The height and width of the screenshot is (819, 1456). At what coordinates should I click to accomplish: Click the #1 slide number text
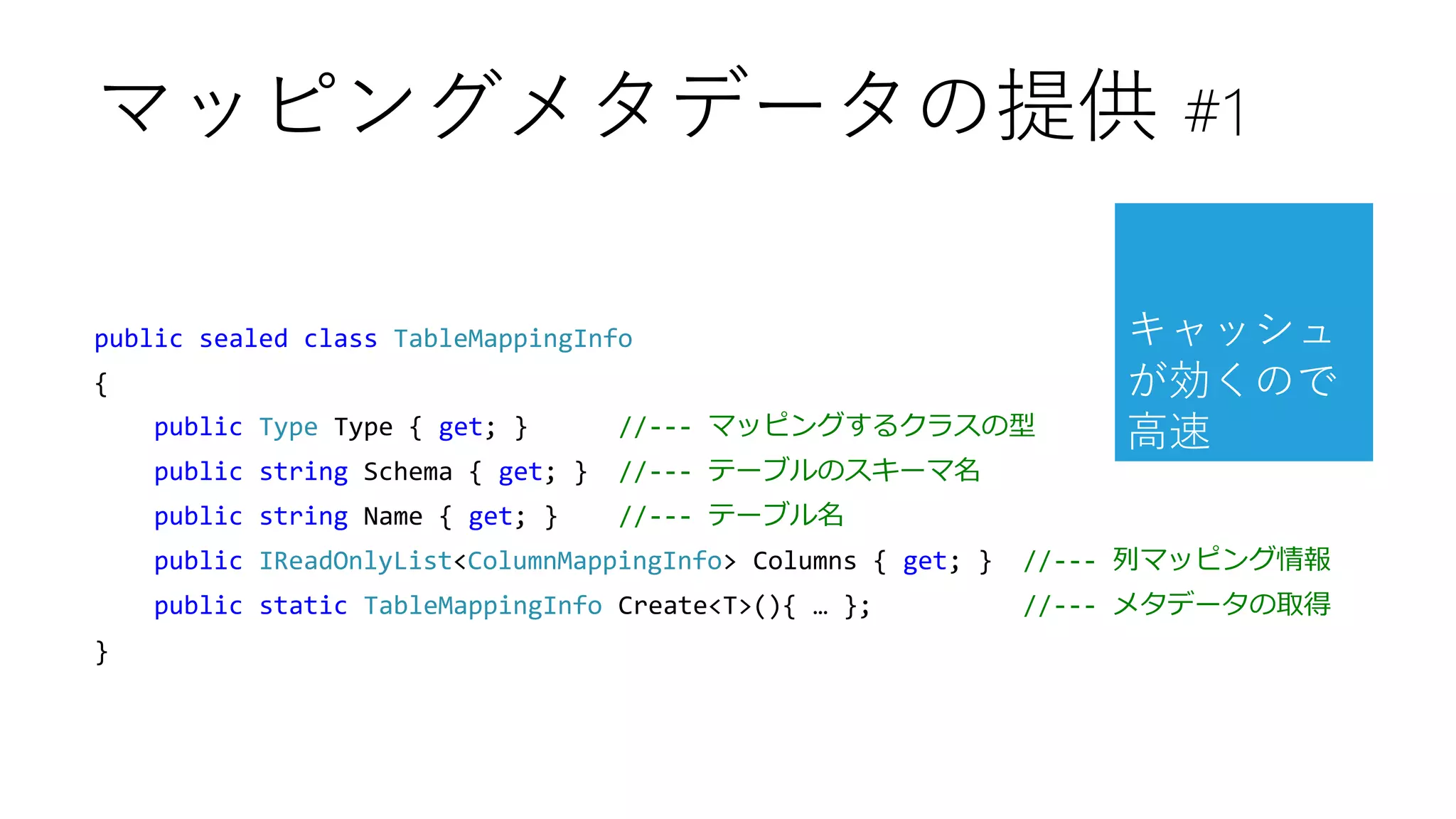click(1214, 112)
